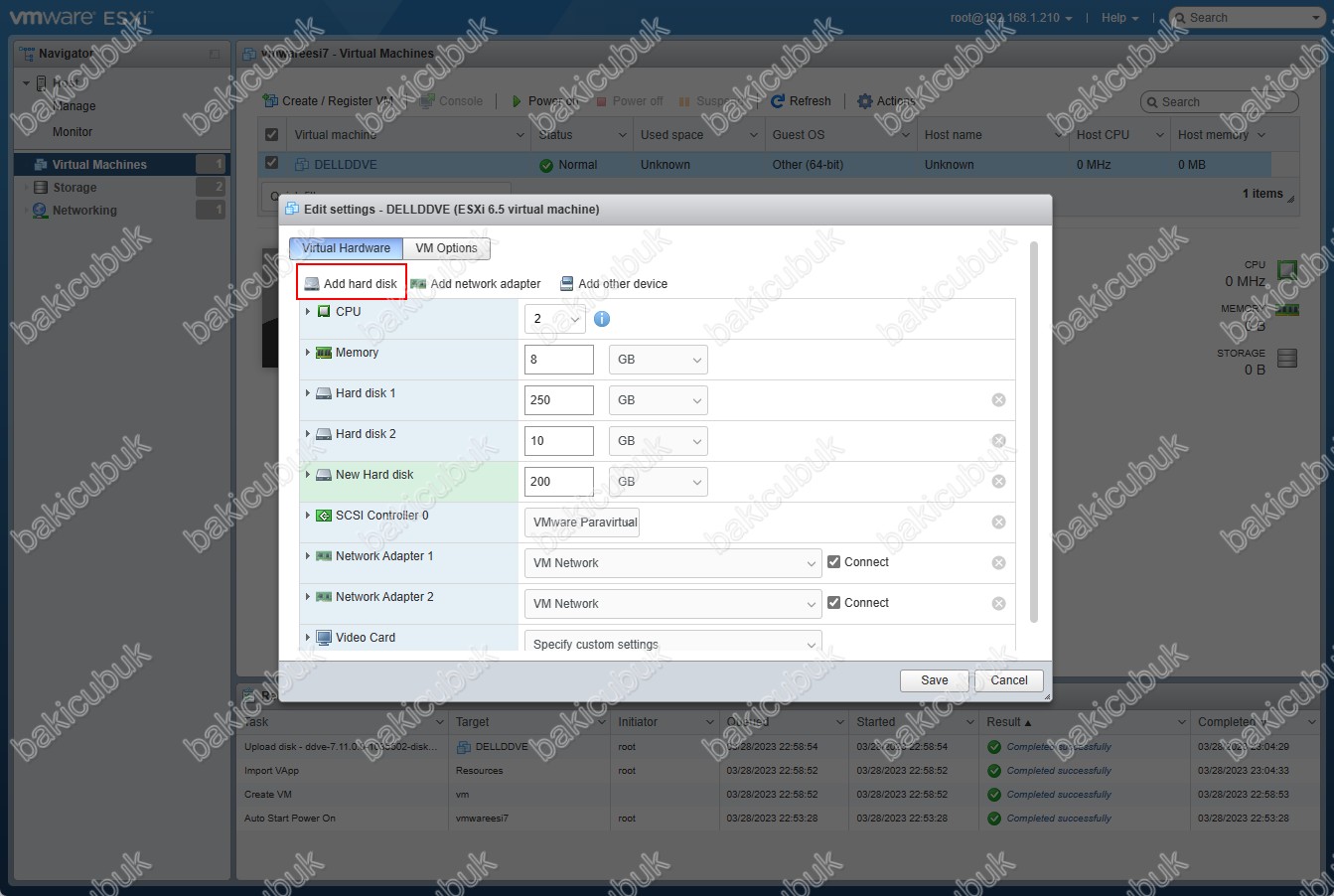The image size is (1334, 896).
Task: Open Hard disk 2 unit dropdown
Action: [658, 441]
